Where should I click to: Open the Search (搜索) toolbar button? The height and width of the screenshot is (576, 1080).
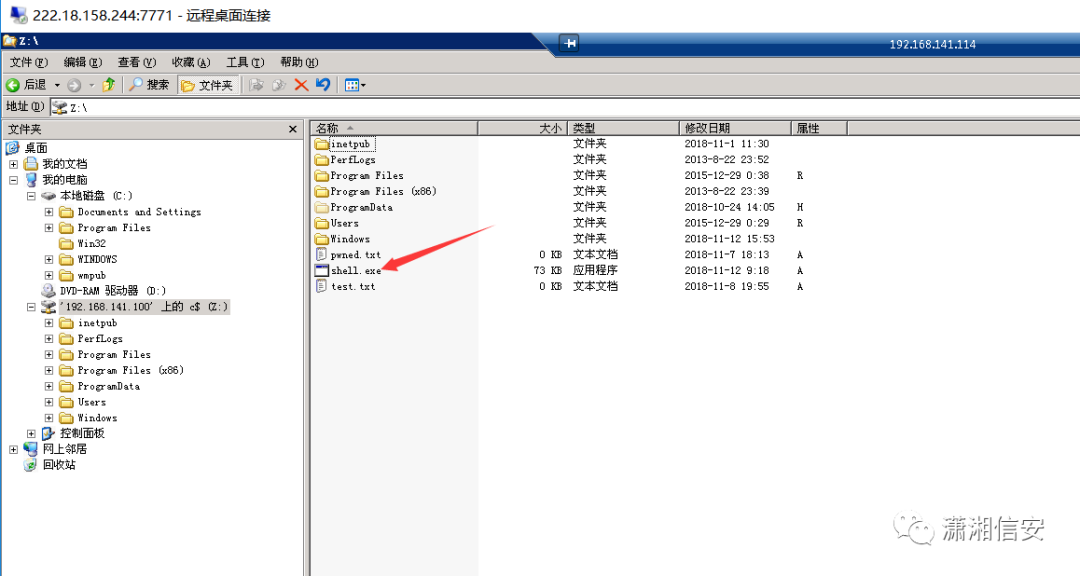pos(149,85)
